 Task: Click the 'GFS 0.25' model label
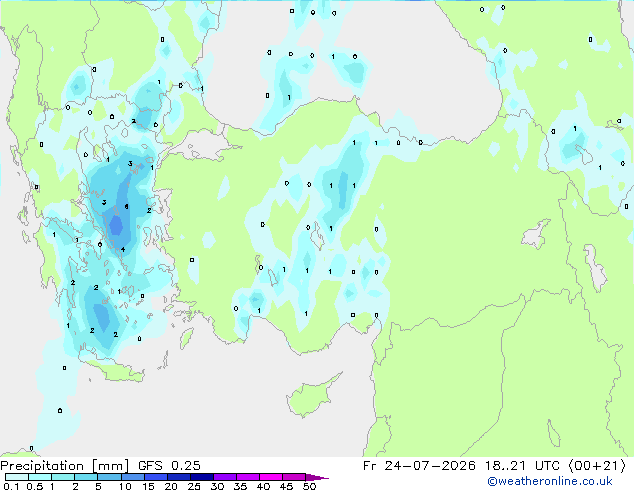169,466
